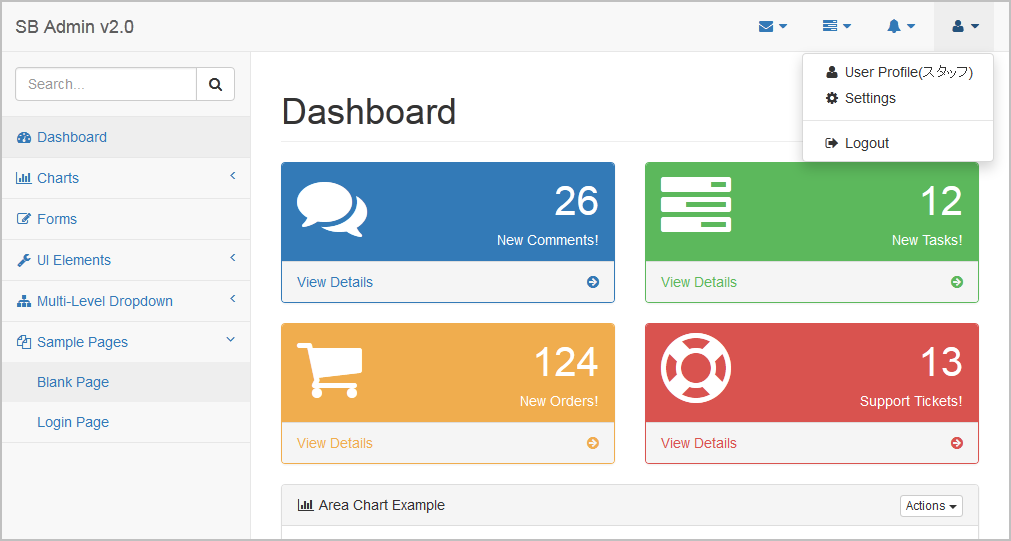Screen dimensions: 1011x541
Task: Open the tasks list dropdown icon
Action: point(836,26)
